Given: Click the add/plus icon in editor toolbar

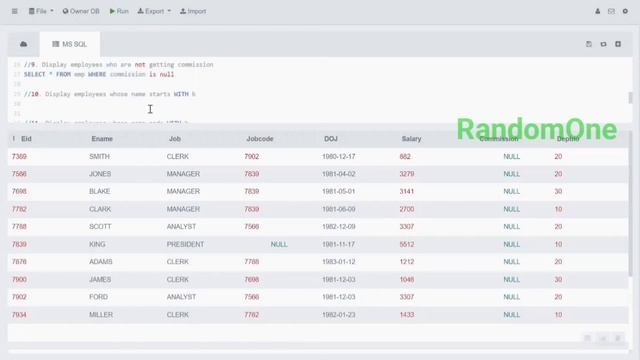Looking at the screenshot, I should coord(618,44).
